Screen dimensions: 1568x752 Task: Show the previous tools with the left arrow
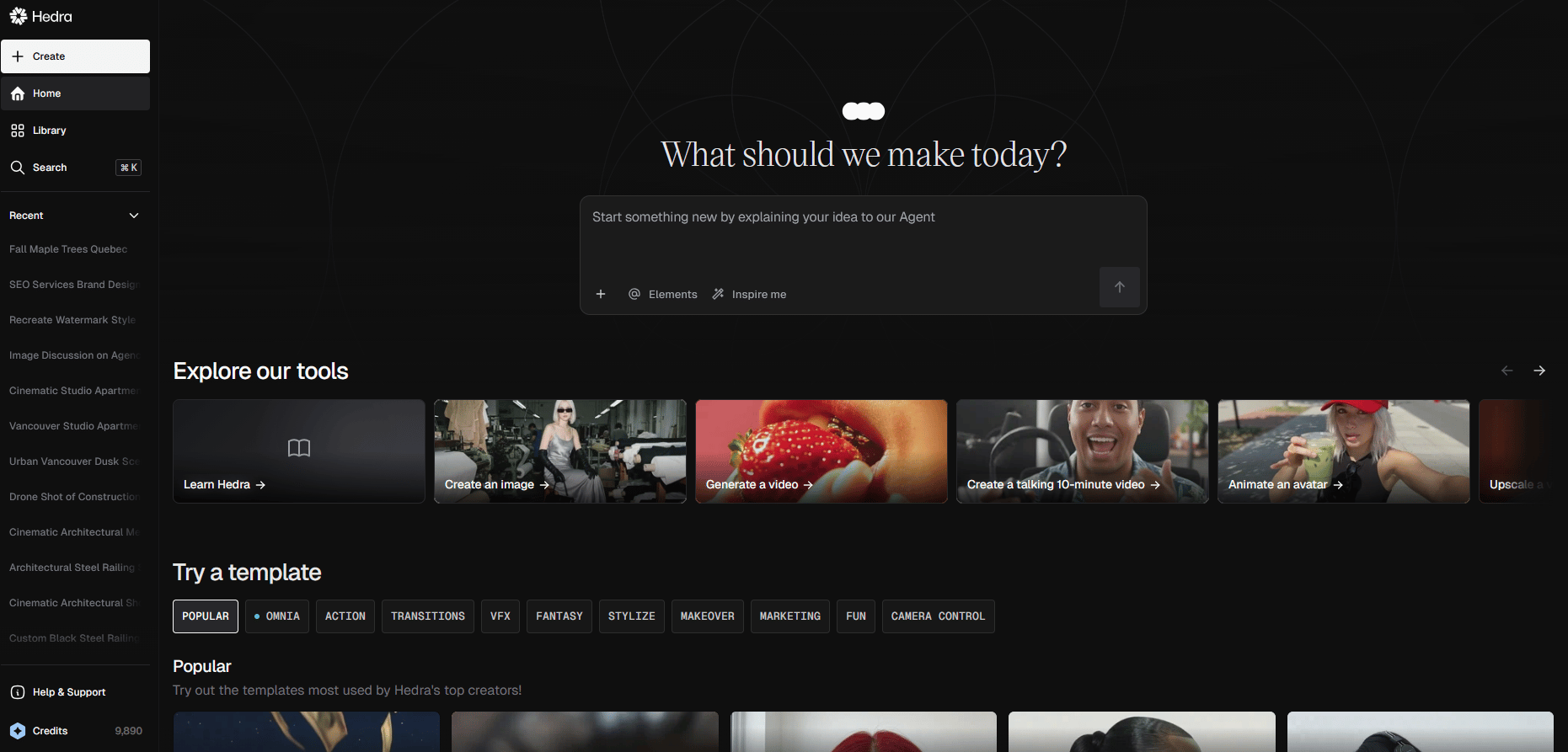coord(1507,371)
